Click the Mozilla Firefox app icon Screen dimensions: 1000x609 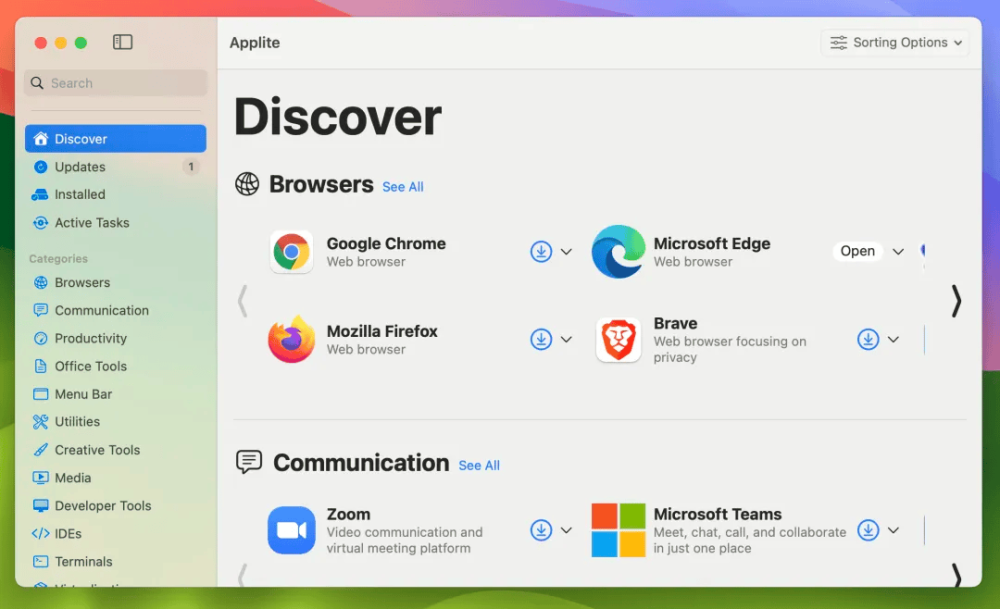pos(291,339)
